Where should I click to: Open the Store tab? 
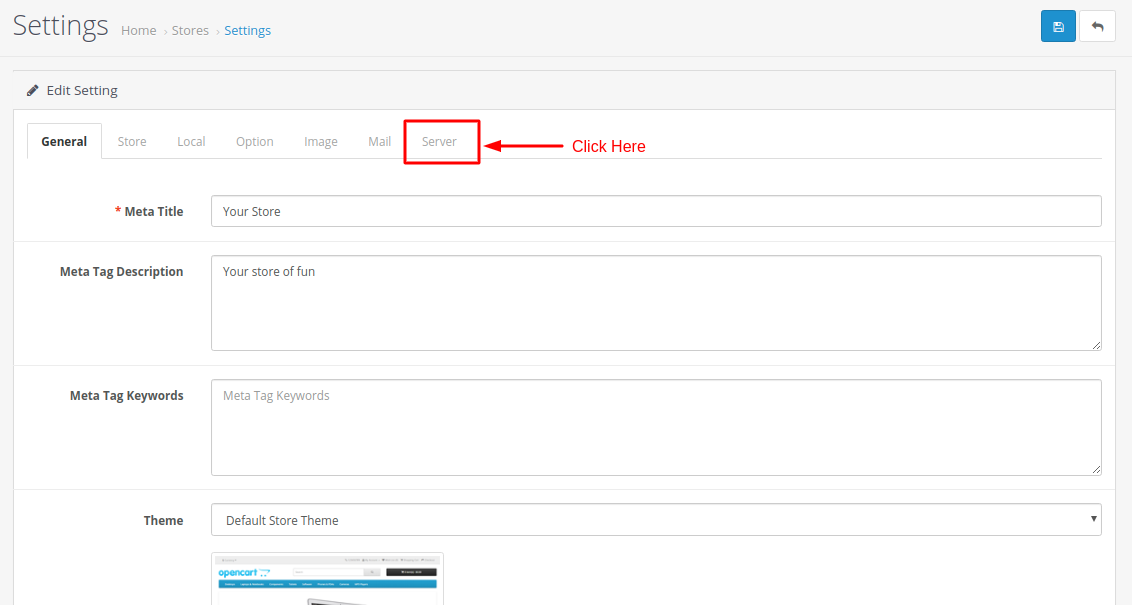point(132,142)
